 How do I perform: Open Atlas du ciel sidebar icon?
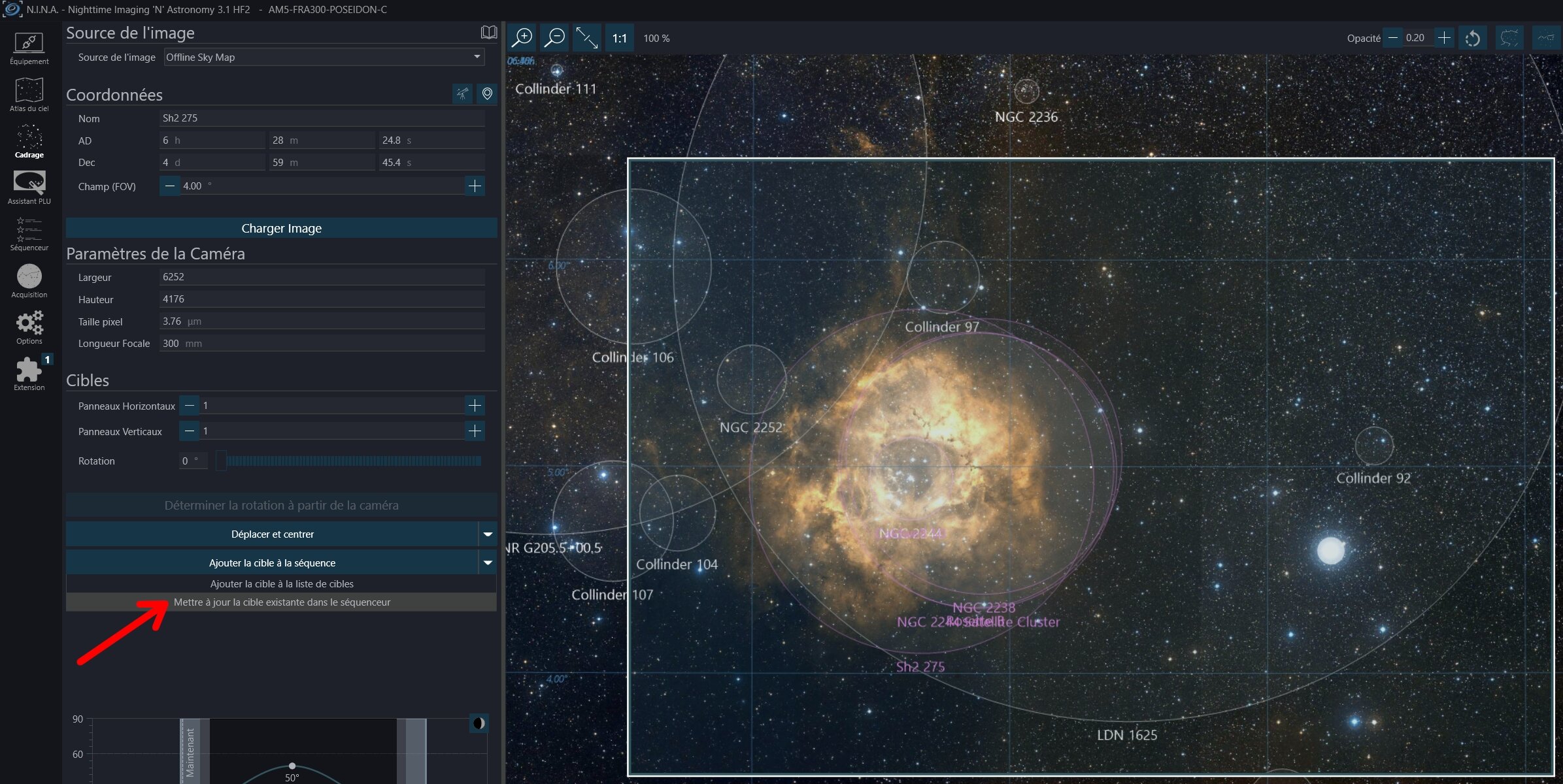pos(29,95)
